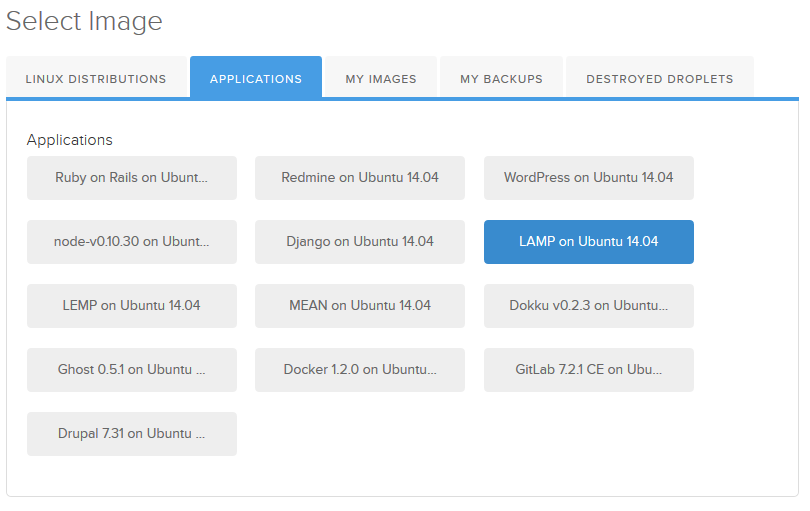The width and height of the screenshot is (810, 511).
Task: Choose the node-v0.10.30 image
Action: pyautogui.click(x=132, y=242)
